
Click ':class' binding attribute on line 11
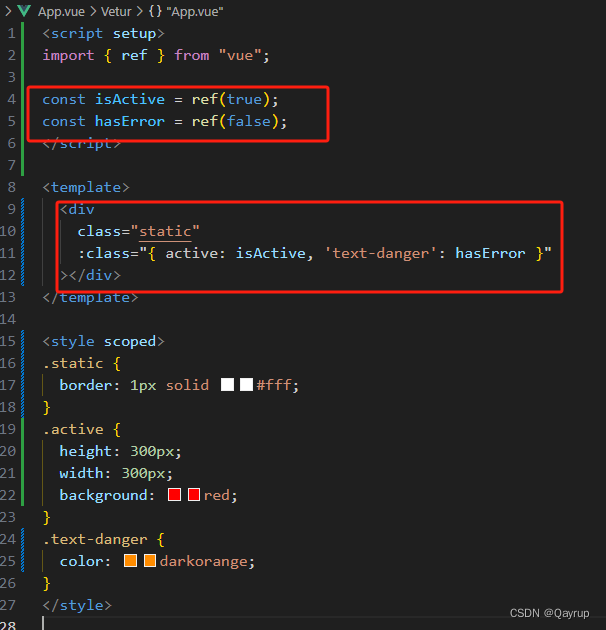coord(103,254)
